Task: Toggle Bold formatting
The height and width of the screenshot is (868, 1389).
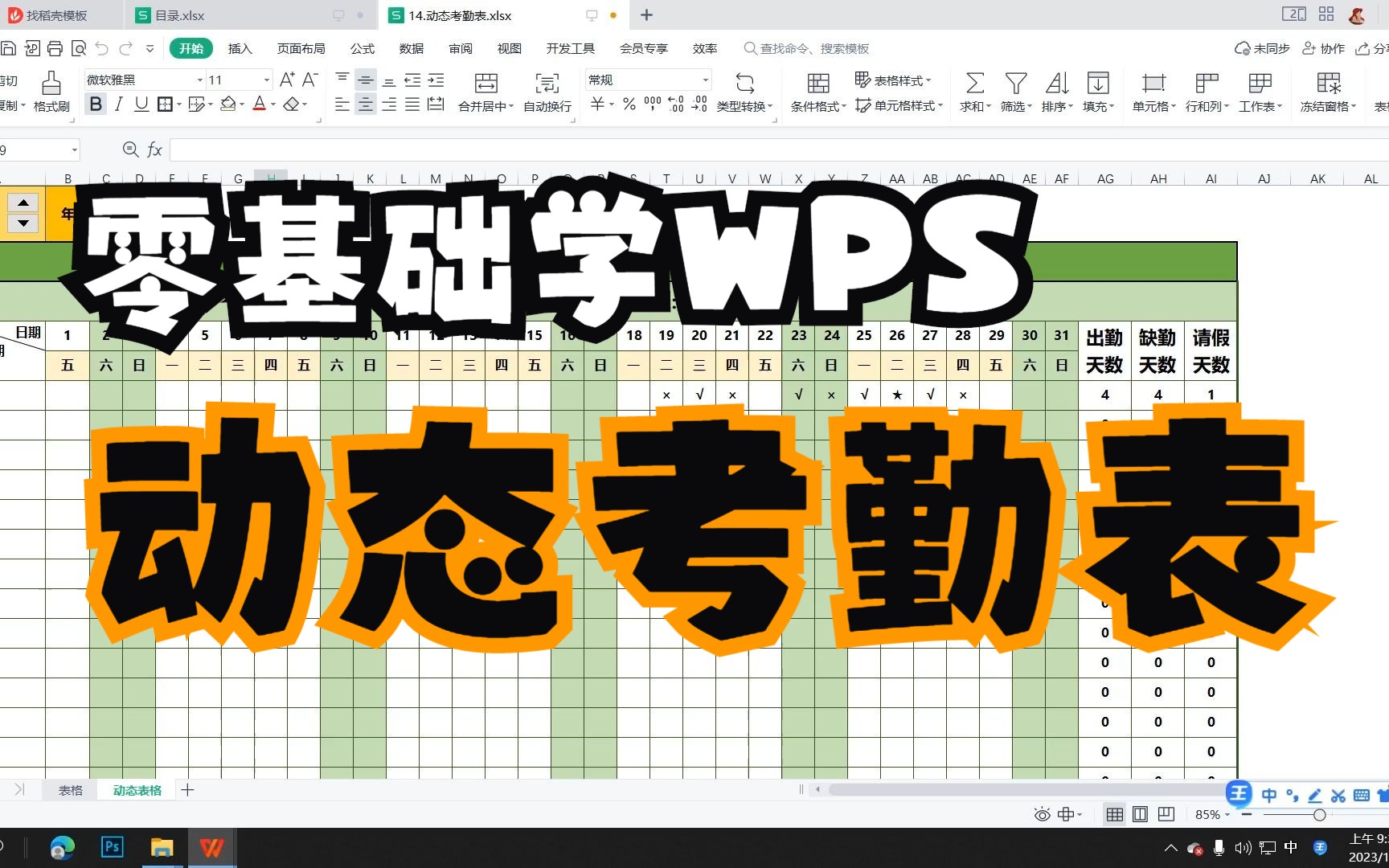Action: point(96,104)
